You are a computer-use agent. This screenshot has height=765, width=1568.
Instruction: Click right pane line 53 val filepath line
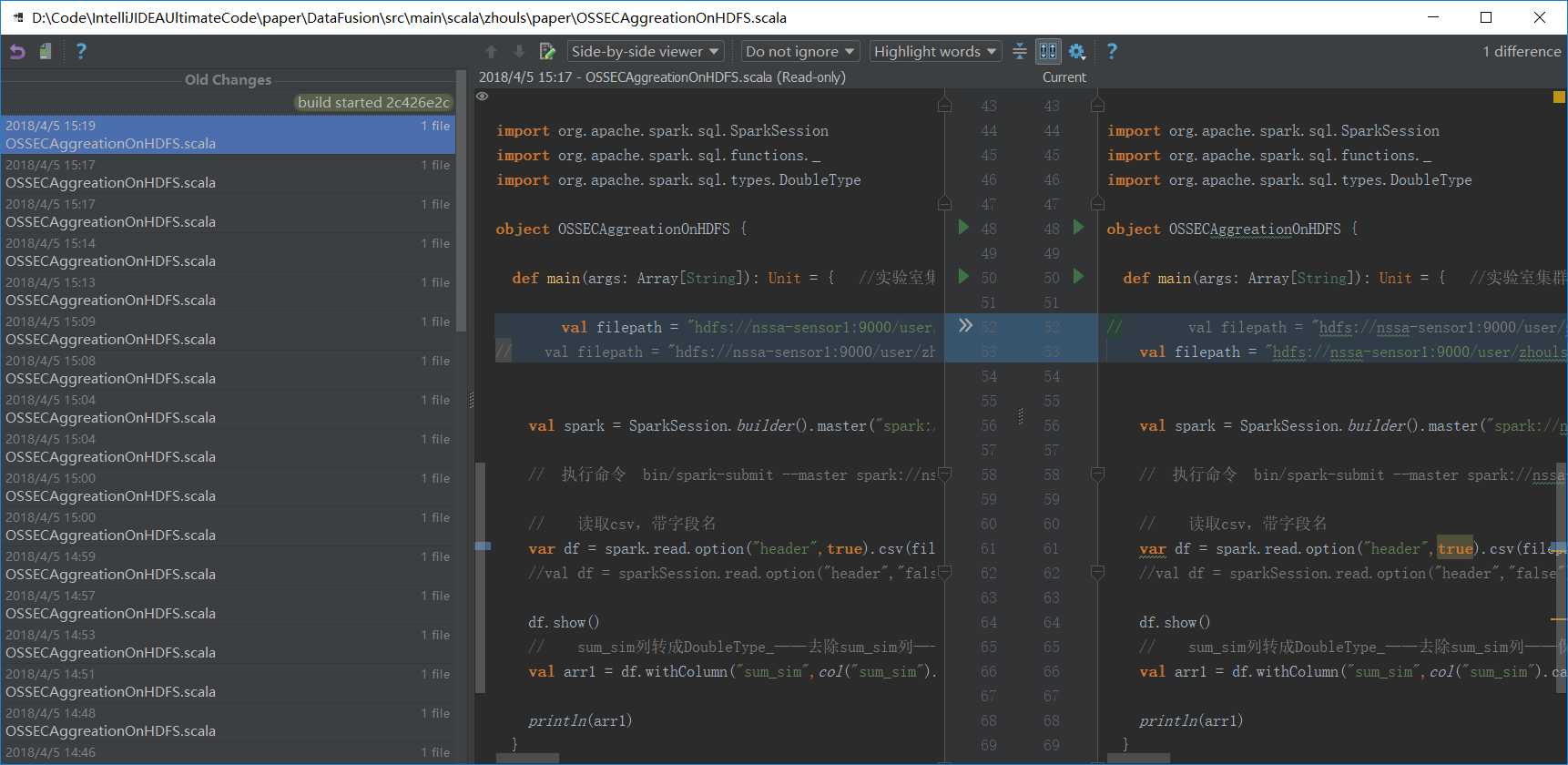pos(1337,352)
